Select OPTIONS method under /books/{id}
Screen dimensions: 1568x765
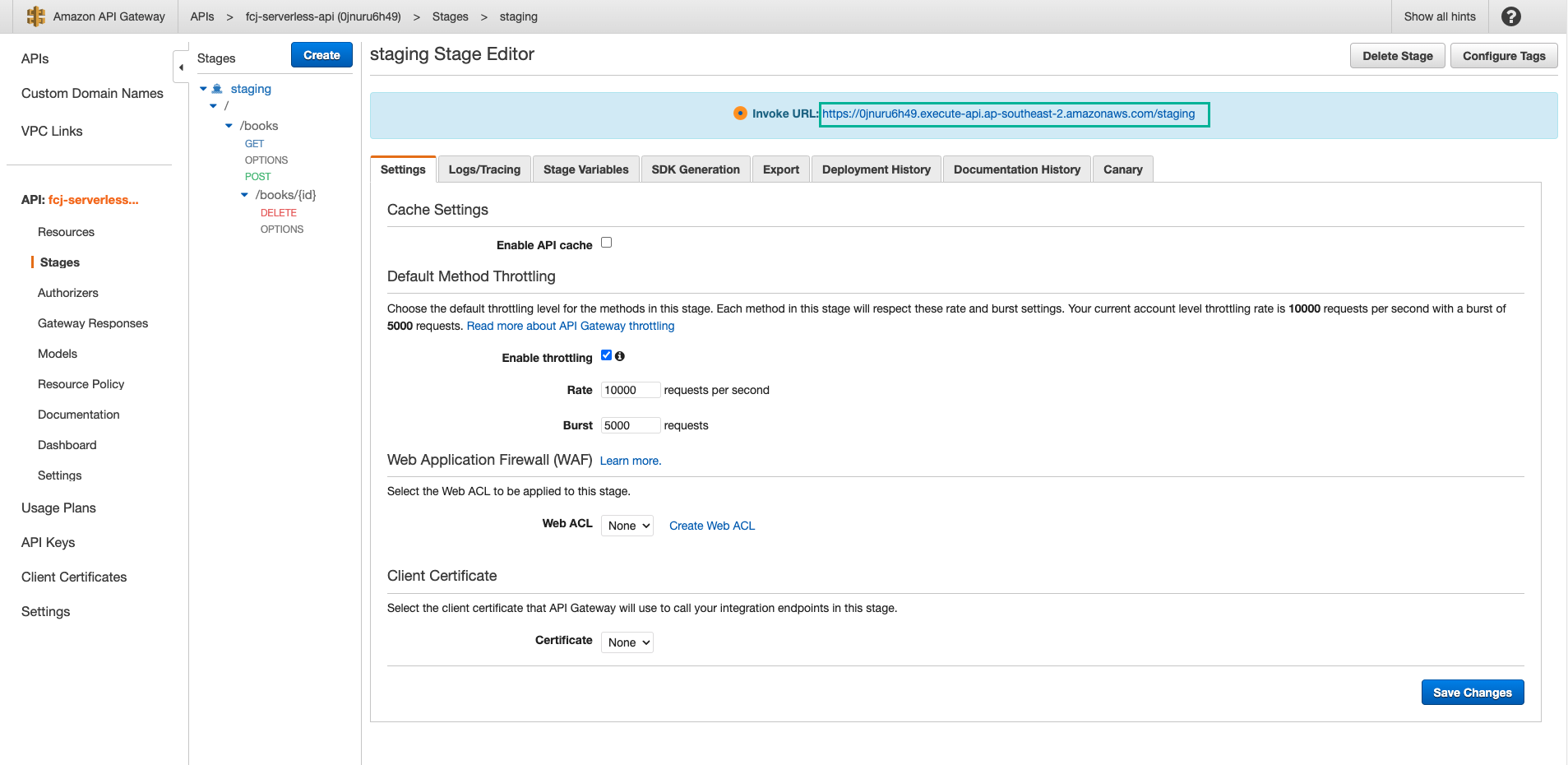pyautogui.click(x=282, y=229)
